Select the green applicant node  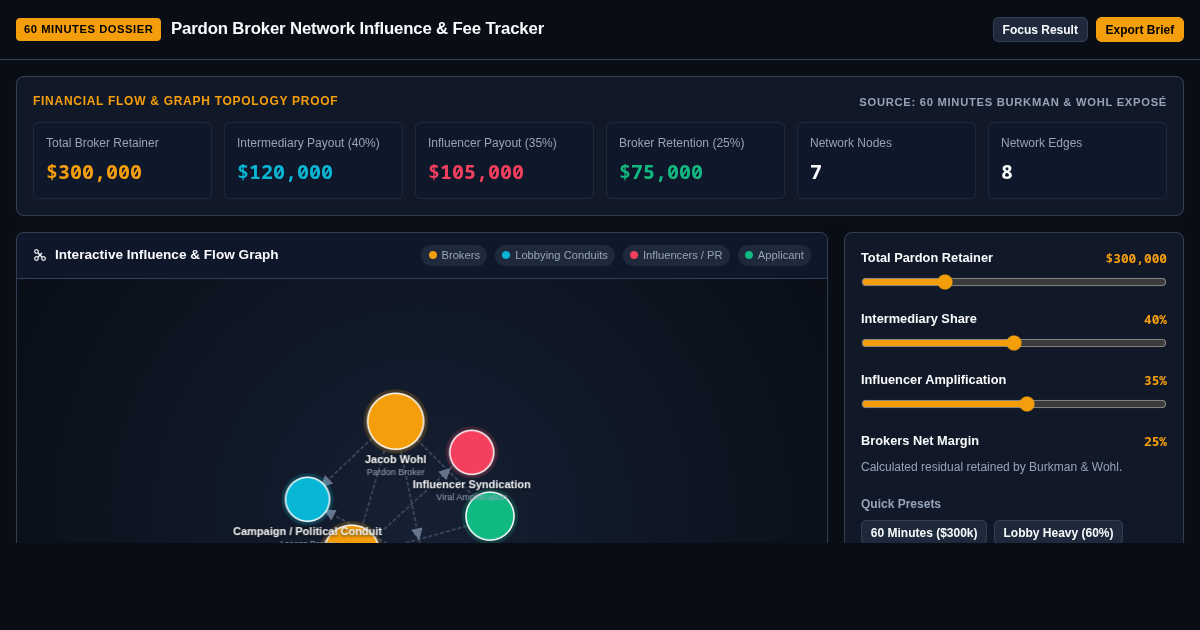pos(490,516)
